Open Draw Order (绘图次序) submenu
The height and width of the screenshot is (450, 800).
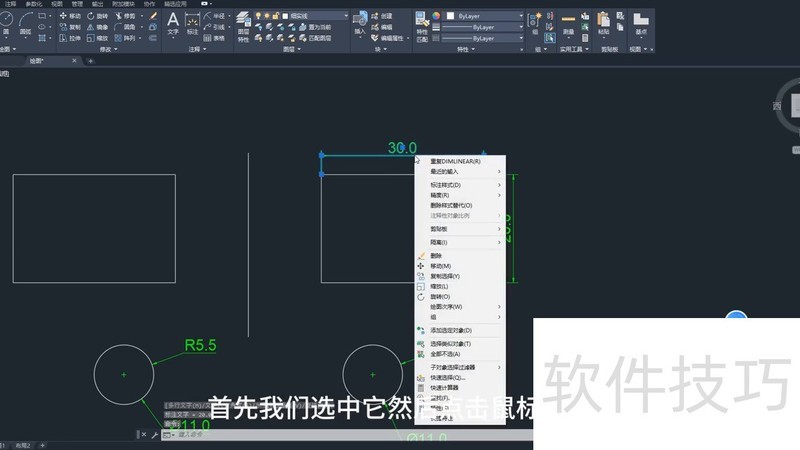click(x=460, y=307)
